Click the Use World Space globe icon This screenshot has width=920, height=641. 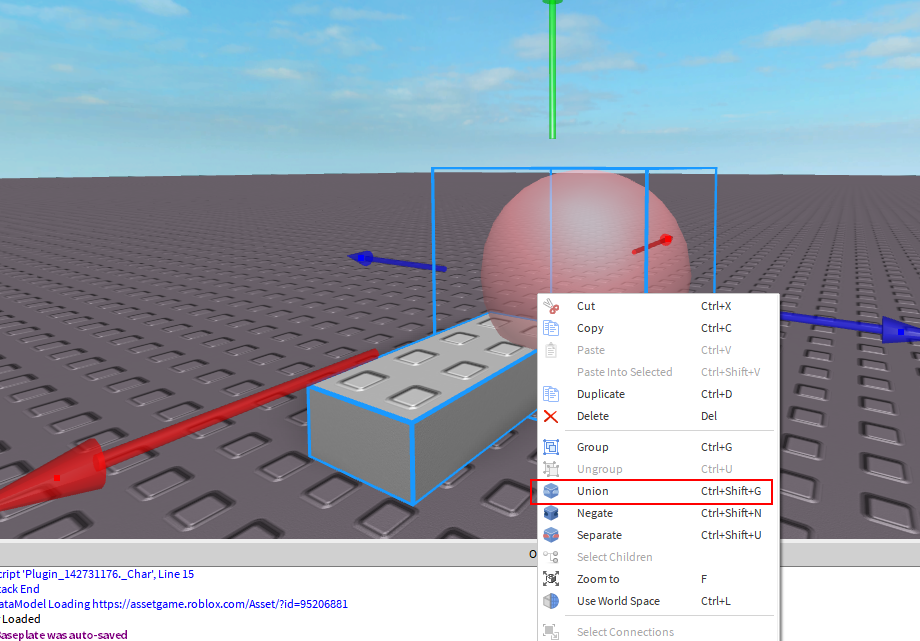click(x=550, y=601)
